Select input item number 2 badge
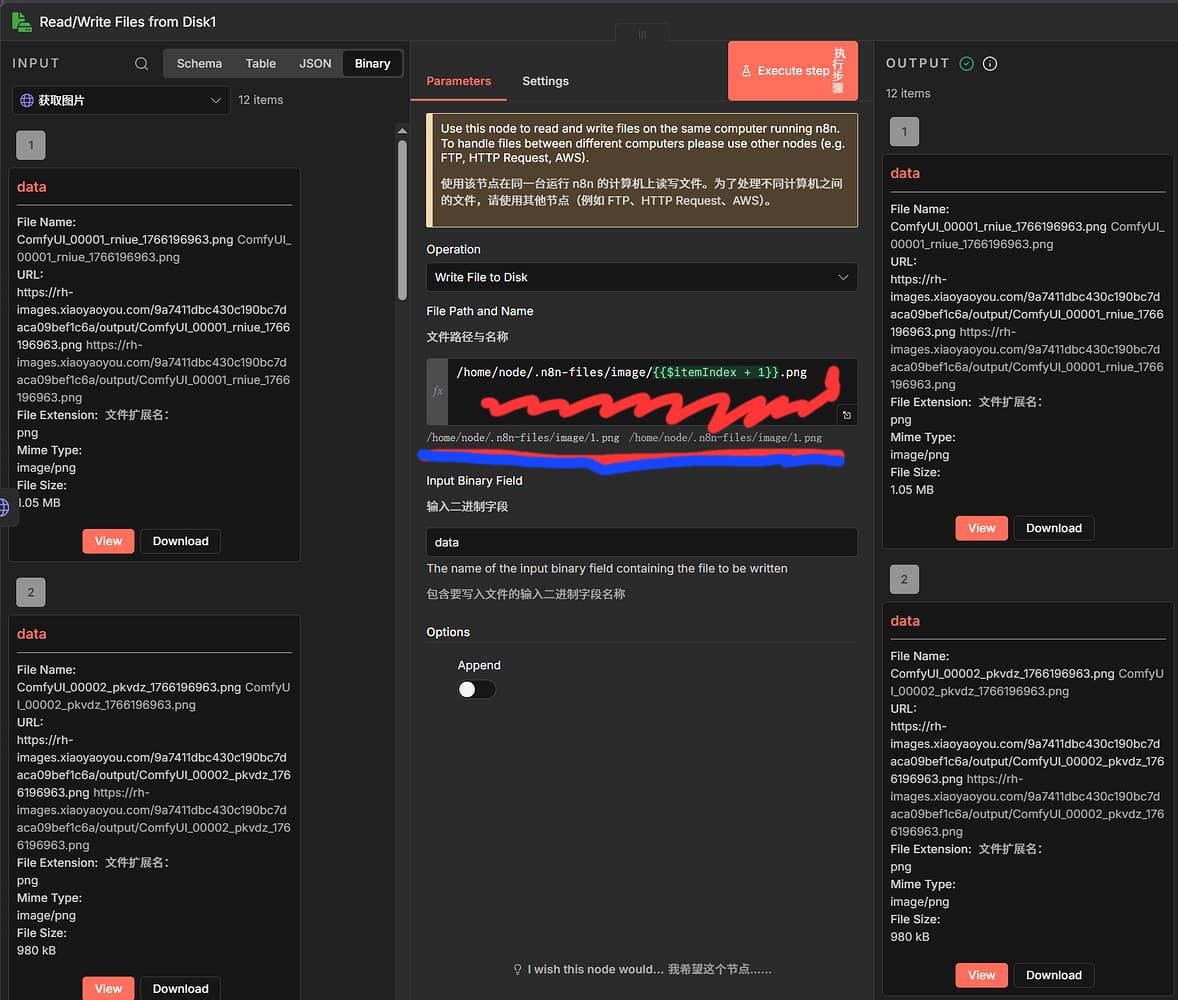Image resolution: width=1178 pixels, height=1000 pixels. coord(31,592)
